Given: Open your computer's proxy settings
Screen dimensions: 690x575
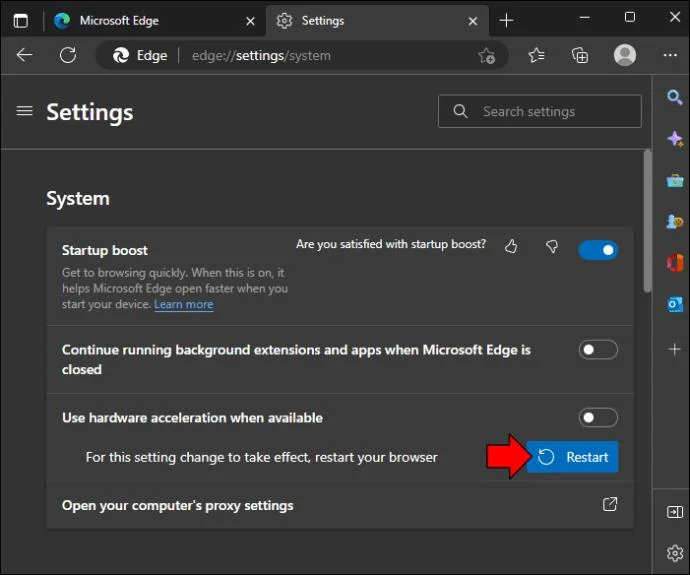Looking at the screenshot, I should point(340,505).
